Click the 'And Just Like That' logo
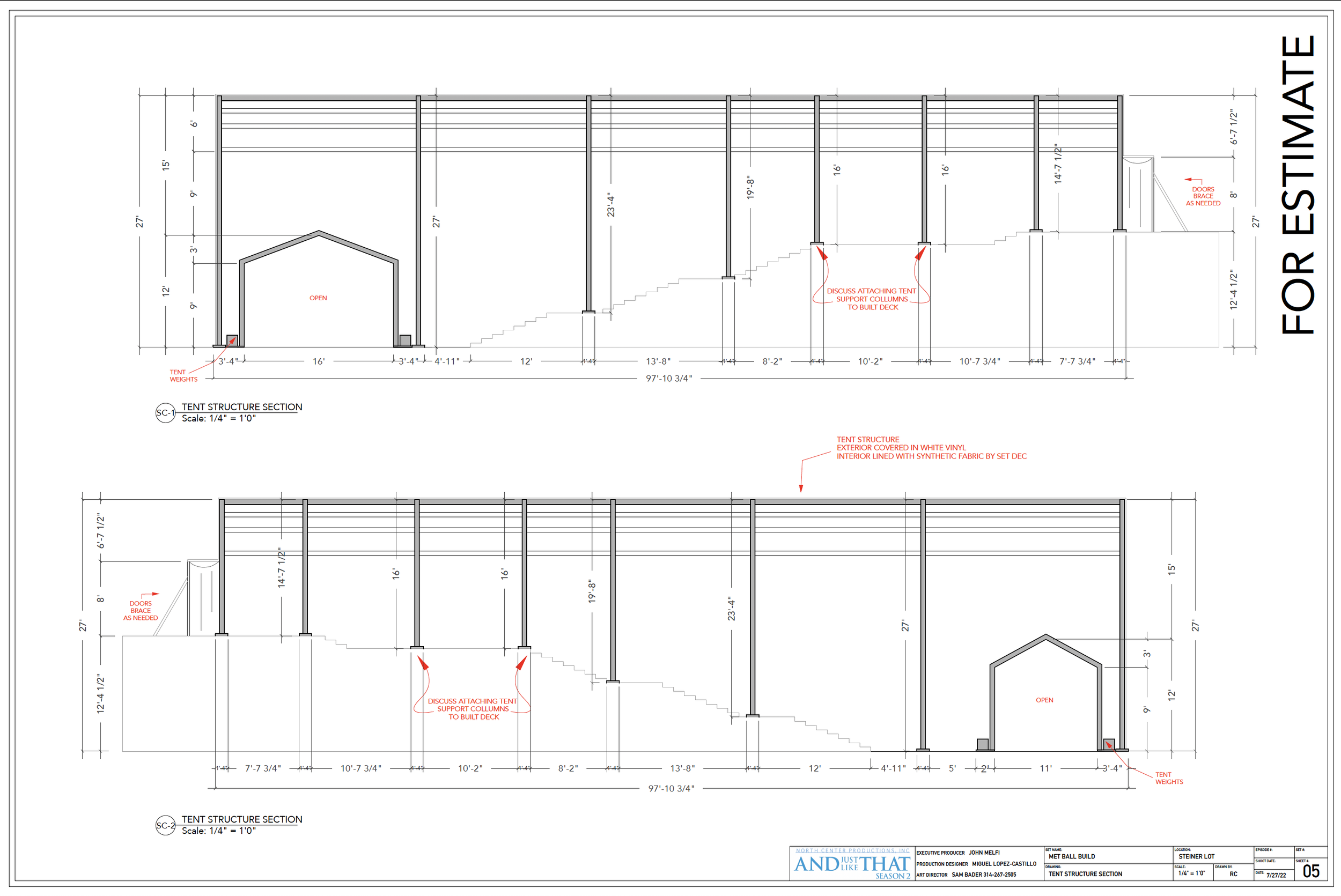This screenshot has height=896, width=1341. tap(852, 864)
